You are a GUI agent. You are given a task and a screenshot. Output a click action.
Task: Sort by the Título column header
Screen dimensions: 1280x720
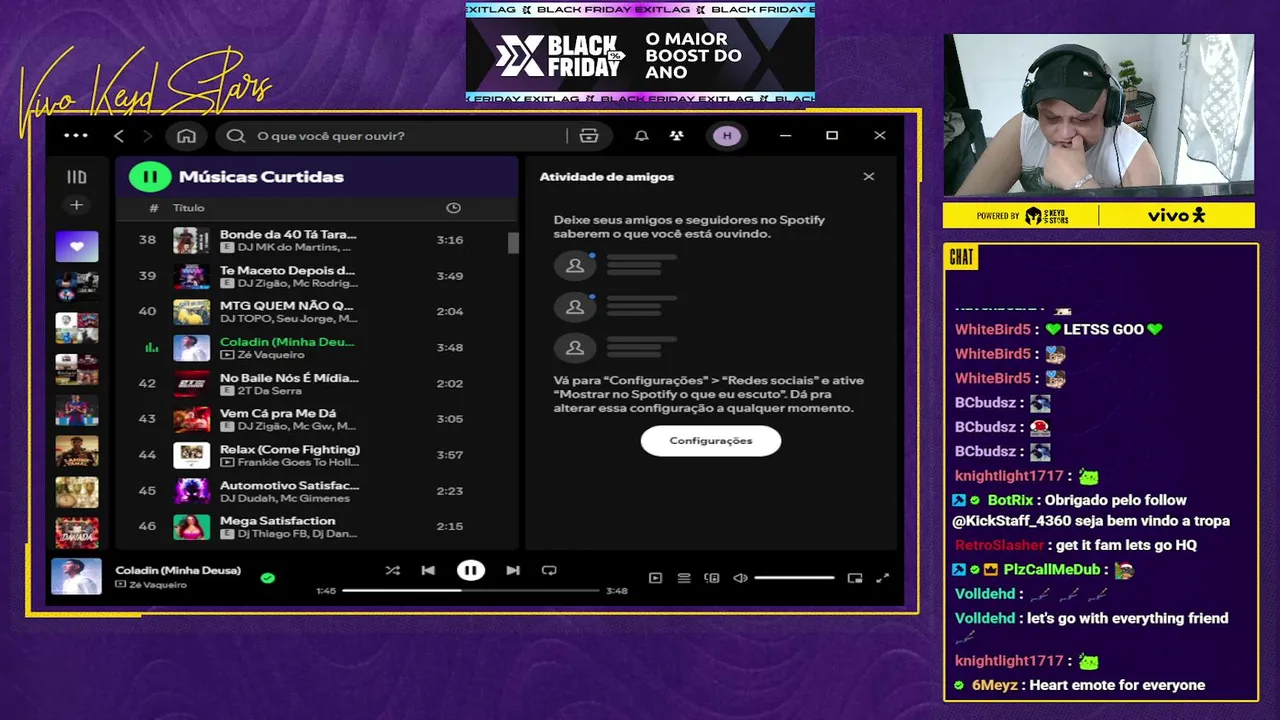click(x=188, y=208)
